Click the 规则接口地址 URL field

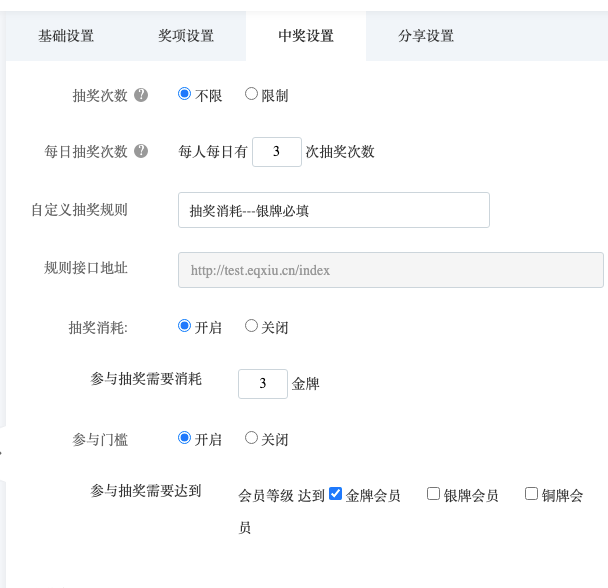(x=391, y=270)
